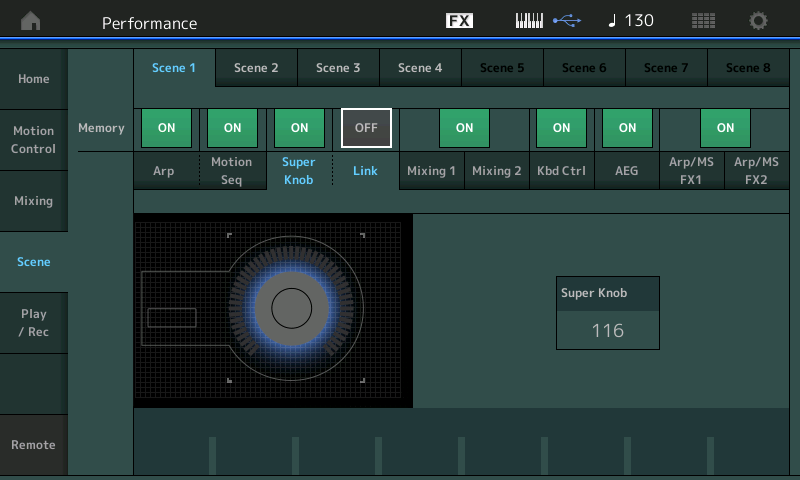Toggle Kbd Ctrl memory switch
This screenshot has width=800, height=480.
[561, 128]
